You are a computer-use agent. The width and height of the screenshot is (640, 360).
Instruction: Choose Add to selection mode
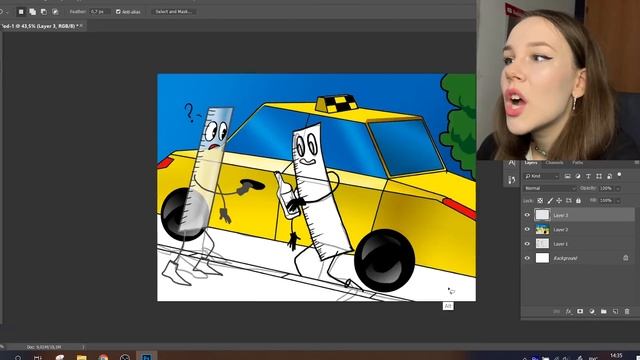[32, 12]
